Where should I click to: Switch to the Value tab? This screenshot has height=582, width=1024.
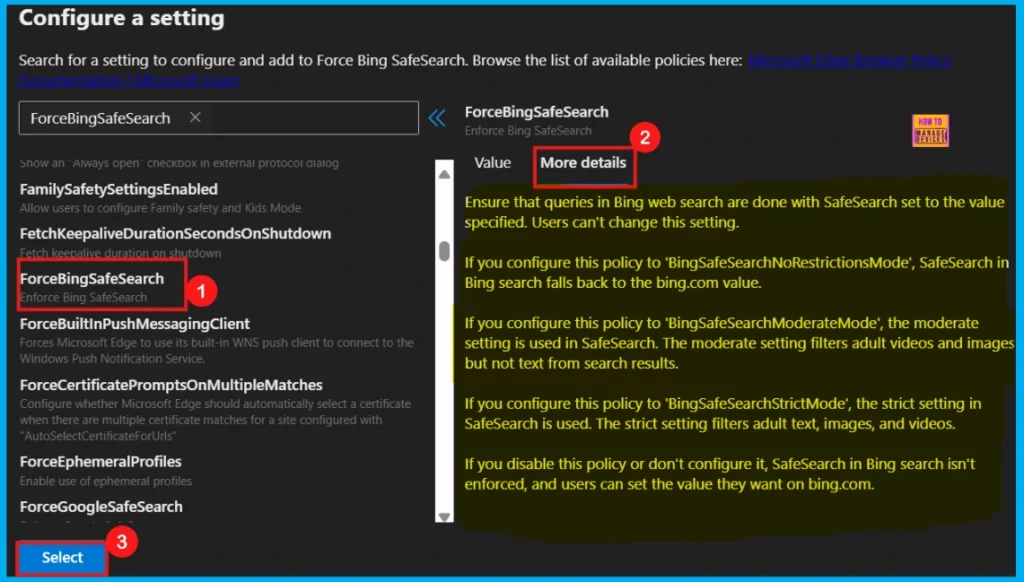click(492, 163)
